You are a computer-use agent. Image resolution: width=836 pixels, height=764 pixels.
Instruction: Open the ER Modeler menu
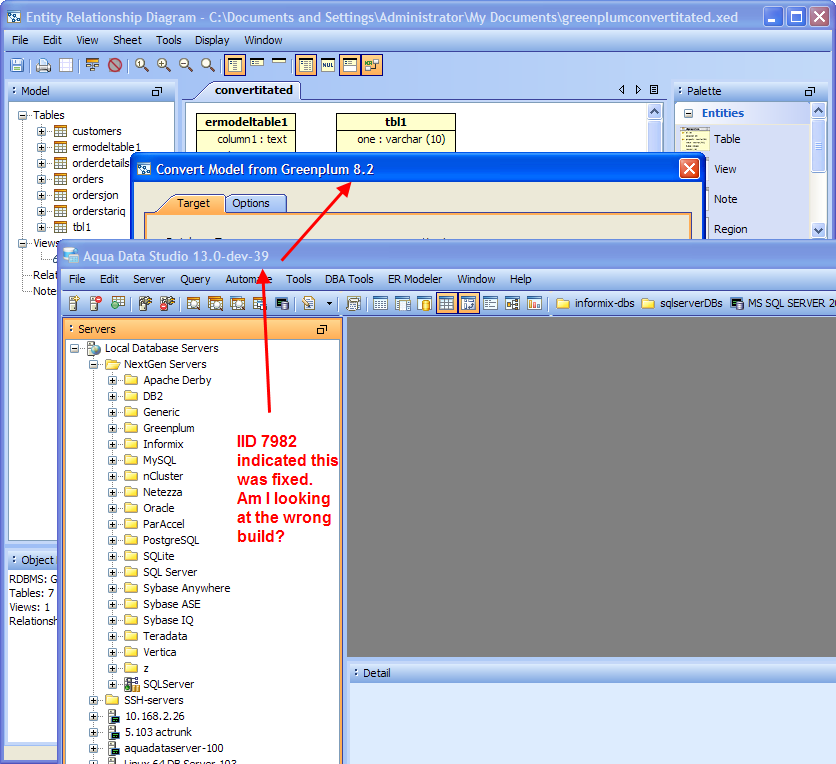(415, 279)
